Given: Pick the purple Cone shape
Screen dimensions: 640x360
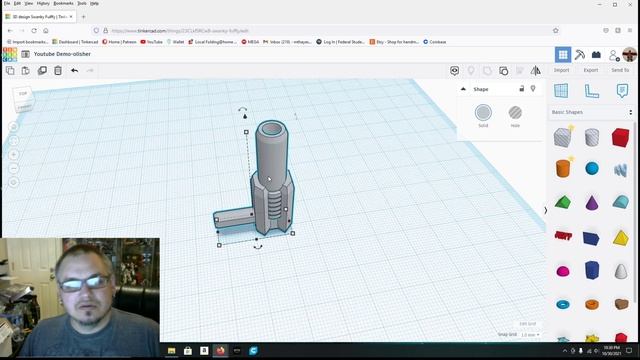Looking at the screenshot, I should (592, 202).
